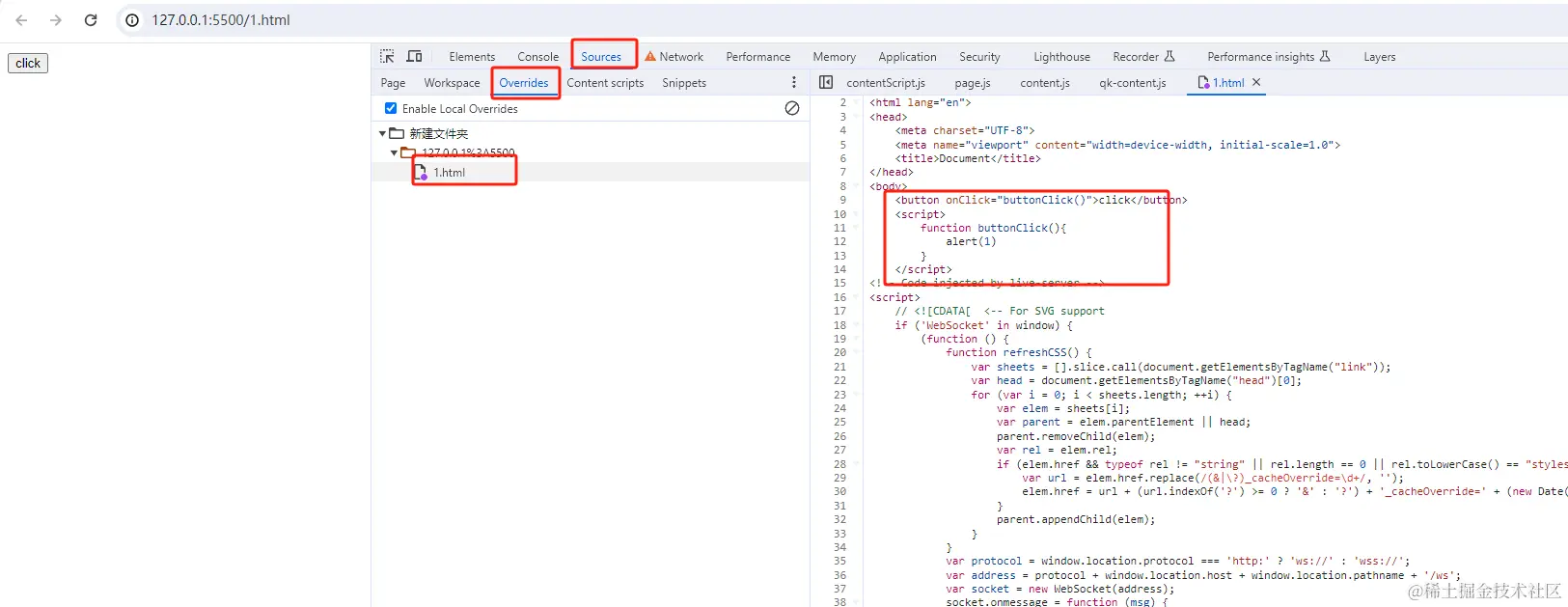This screenshot has width=1568, height=607.
Task: Reload the page with the refresh icon
Action: [91, 20]
